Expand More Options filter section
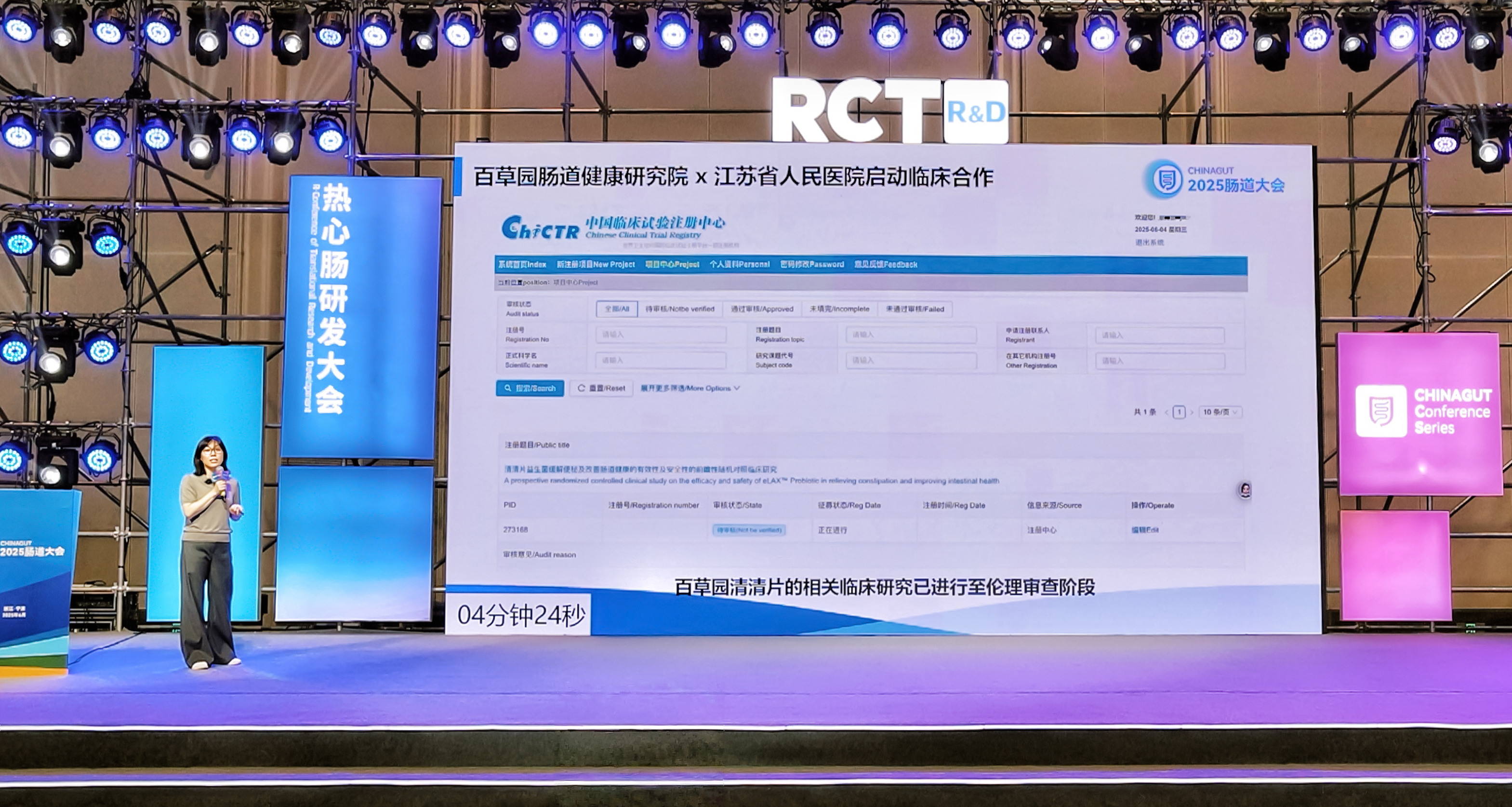 (690, 388)
